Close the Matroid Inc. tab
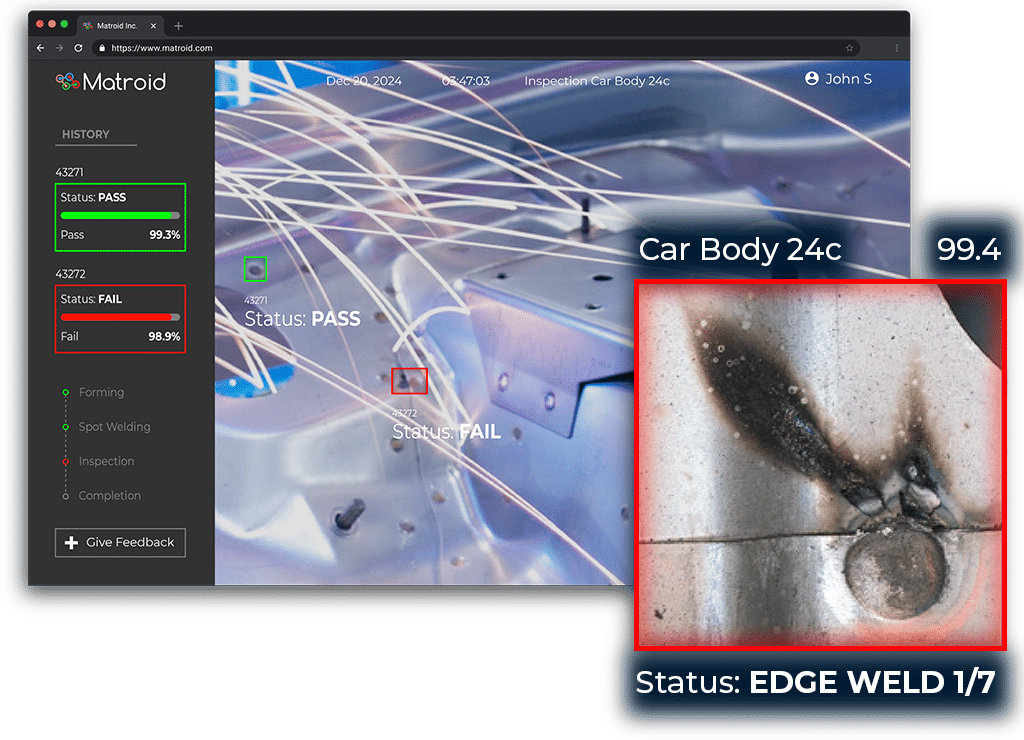Screen dimensions: 1024x740 click(x=153, y=26)
